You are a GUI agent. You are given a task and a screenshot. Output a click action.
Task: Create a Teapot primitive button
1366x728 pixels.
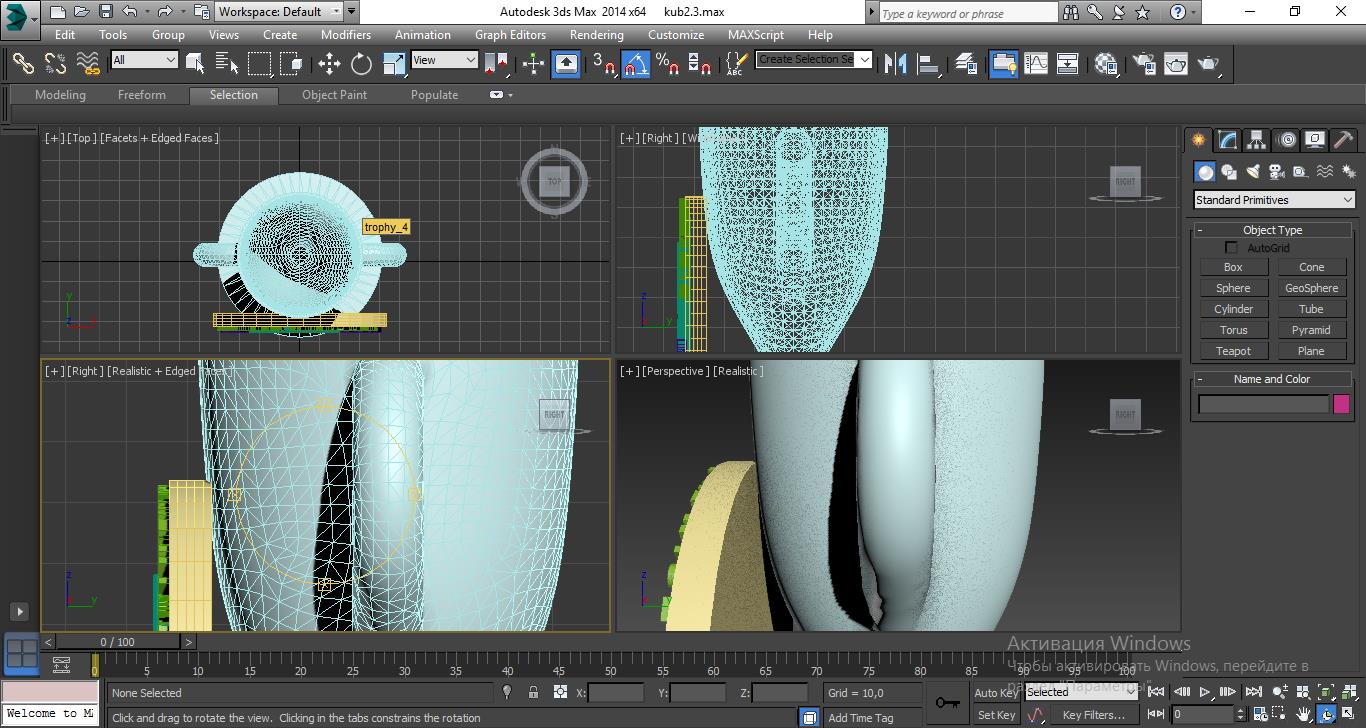[x=1233, y=351]
